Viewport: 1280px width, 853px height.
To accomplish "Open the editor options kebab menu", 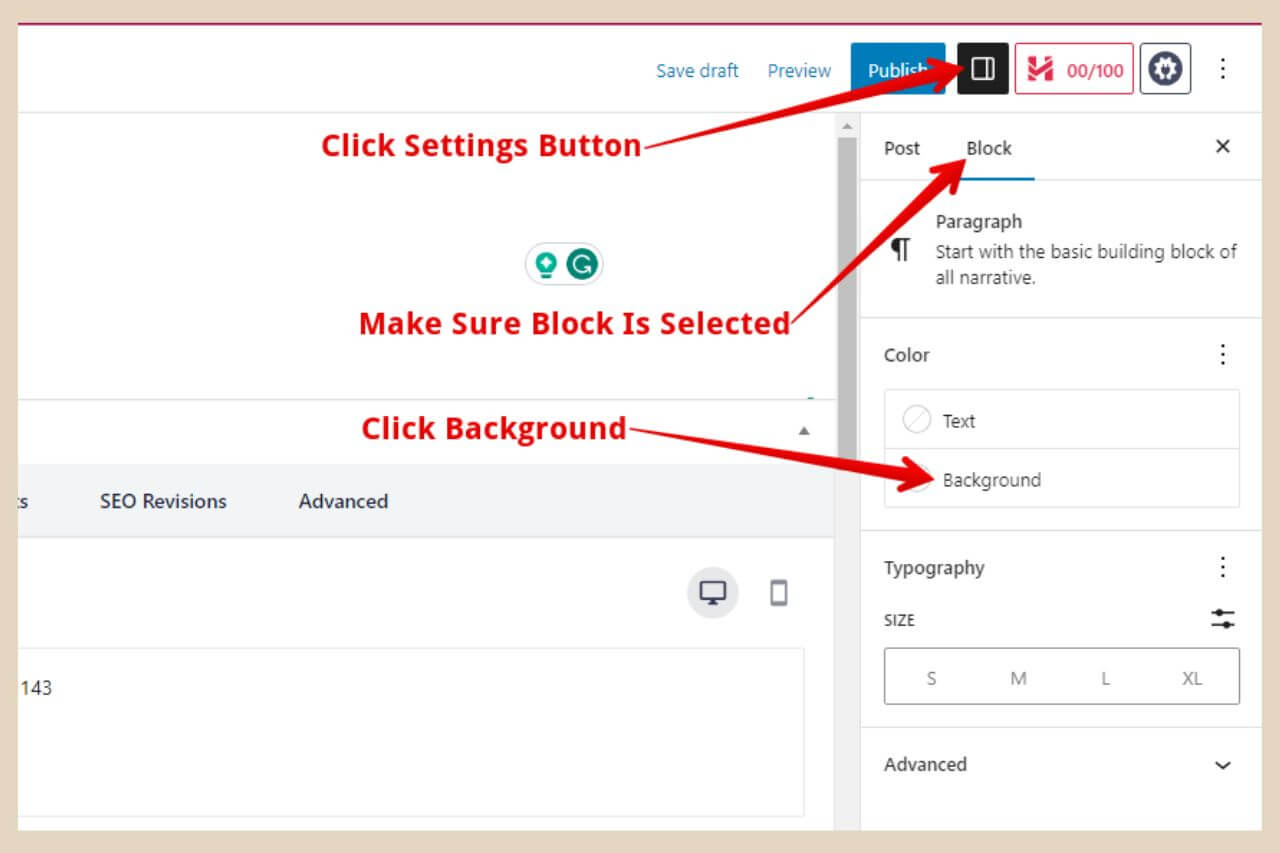I will [x=1223, y=69].
